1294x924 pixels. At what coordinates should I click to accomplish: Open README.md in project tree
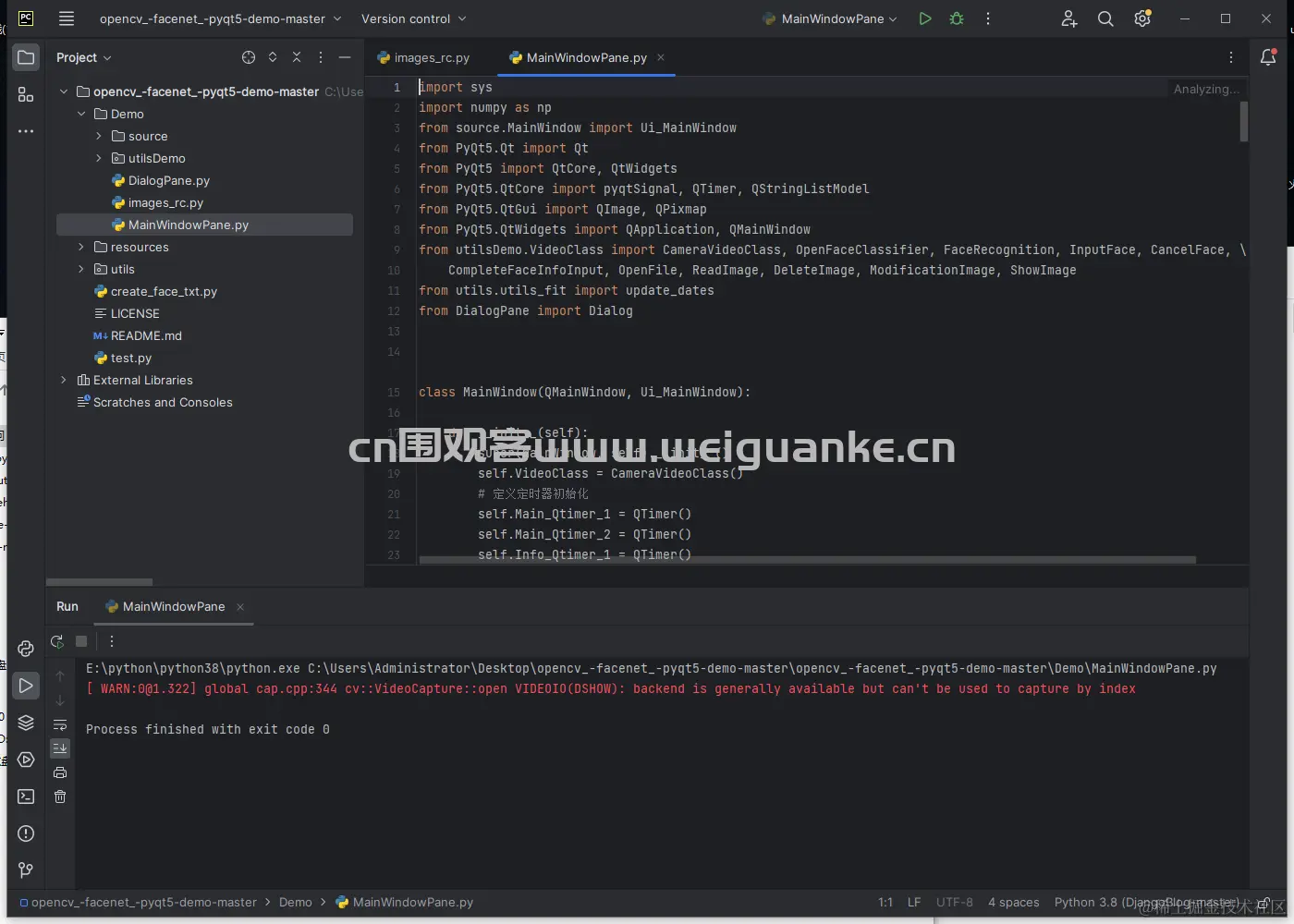point(138,335)
